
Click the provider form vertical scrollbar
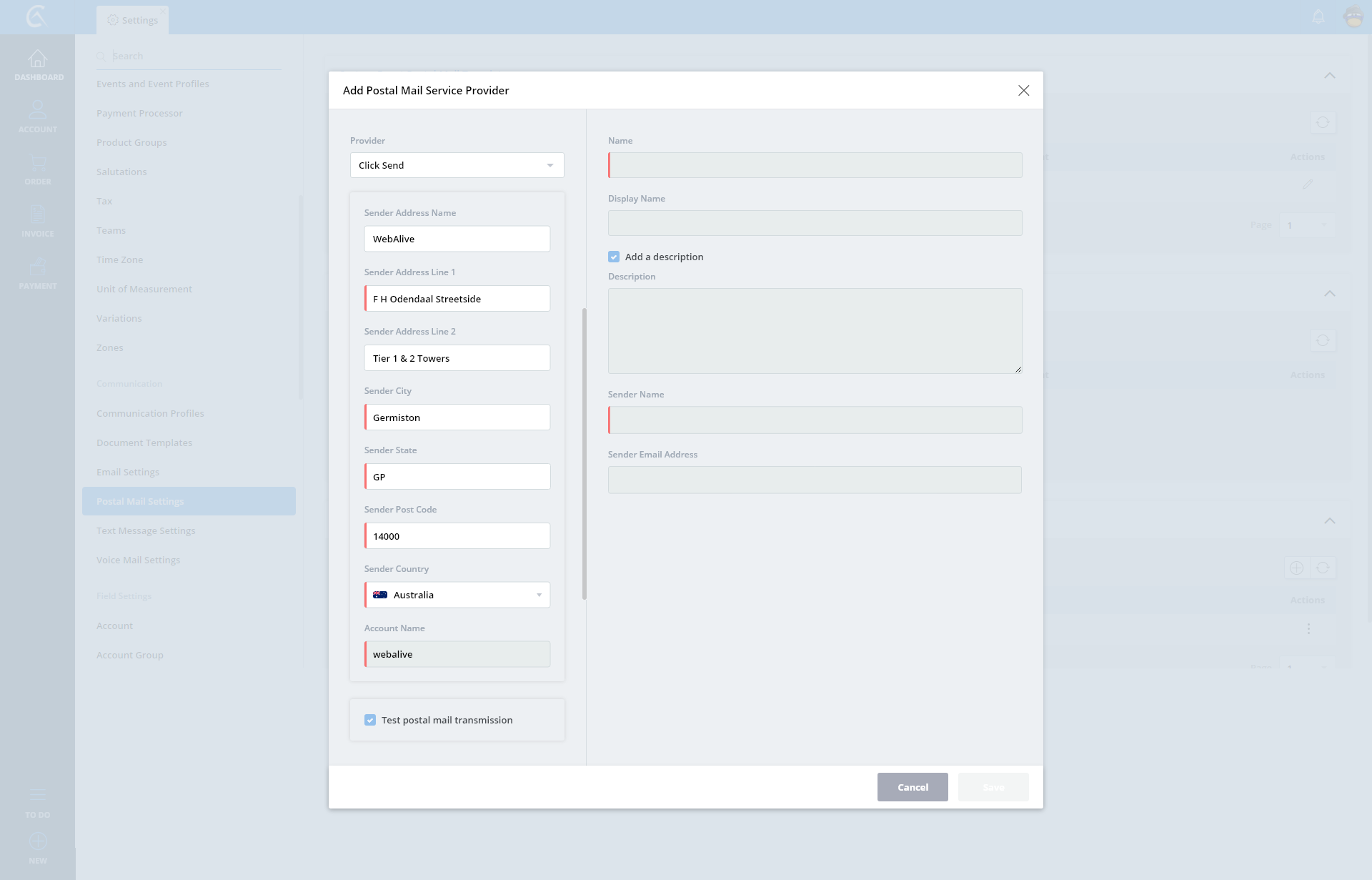584,454
